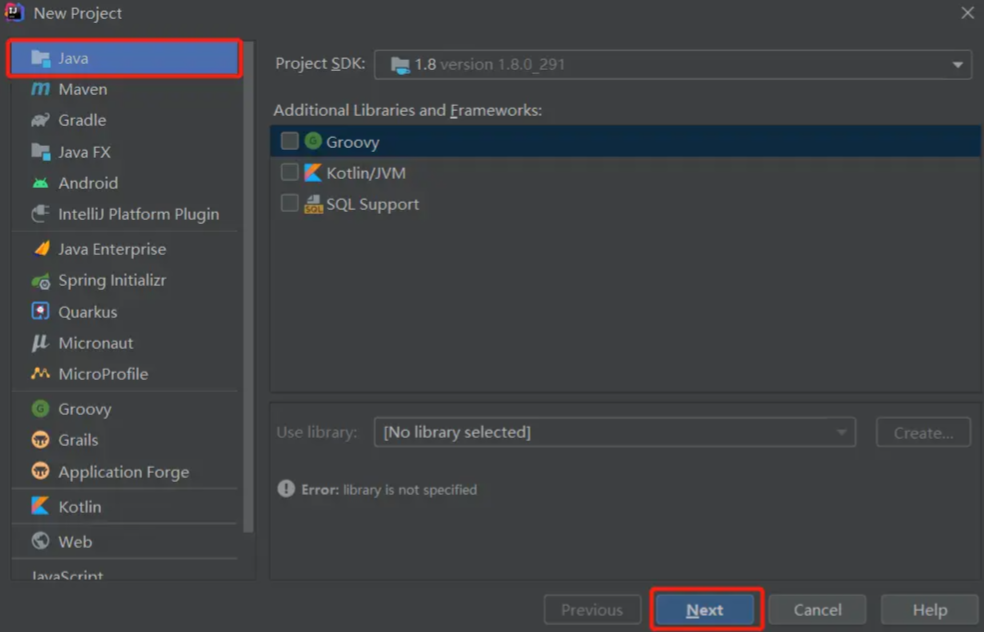Enable the Groovy framework checkbox

tap(289, 141)
